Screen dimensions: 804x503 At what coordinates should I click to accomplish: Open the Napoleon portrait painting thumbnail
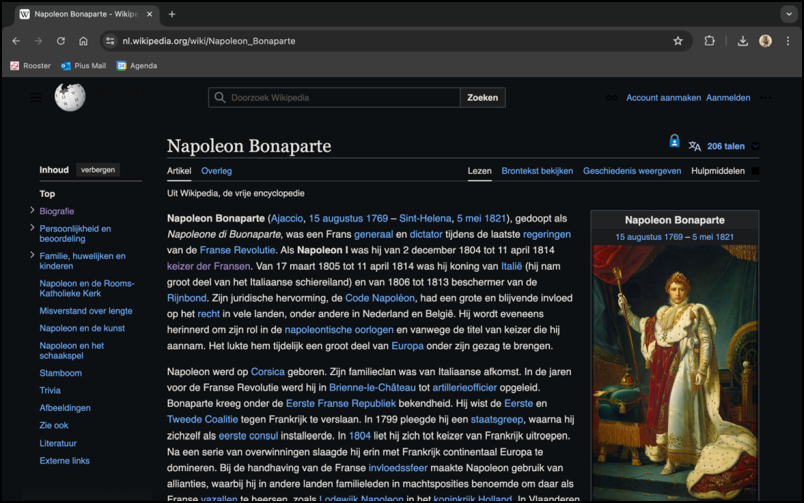(x=675, y=372)
